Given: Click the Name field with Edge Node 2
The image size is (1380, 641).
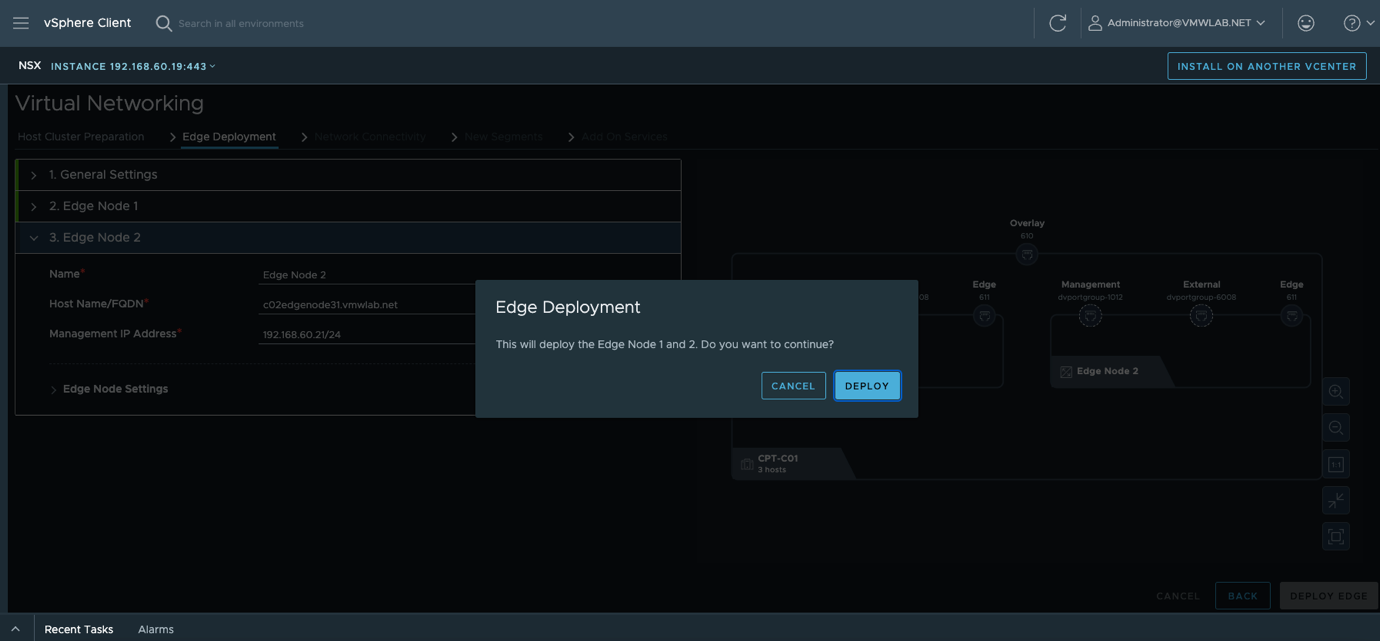Looking at the screenshot, I should pos(367,274).
